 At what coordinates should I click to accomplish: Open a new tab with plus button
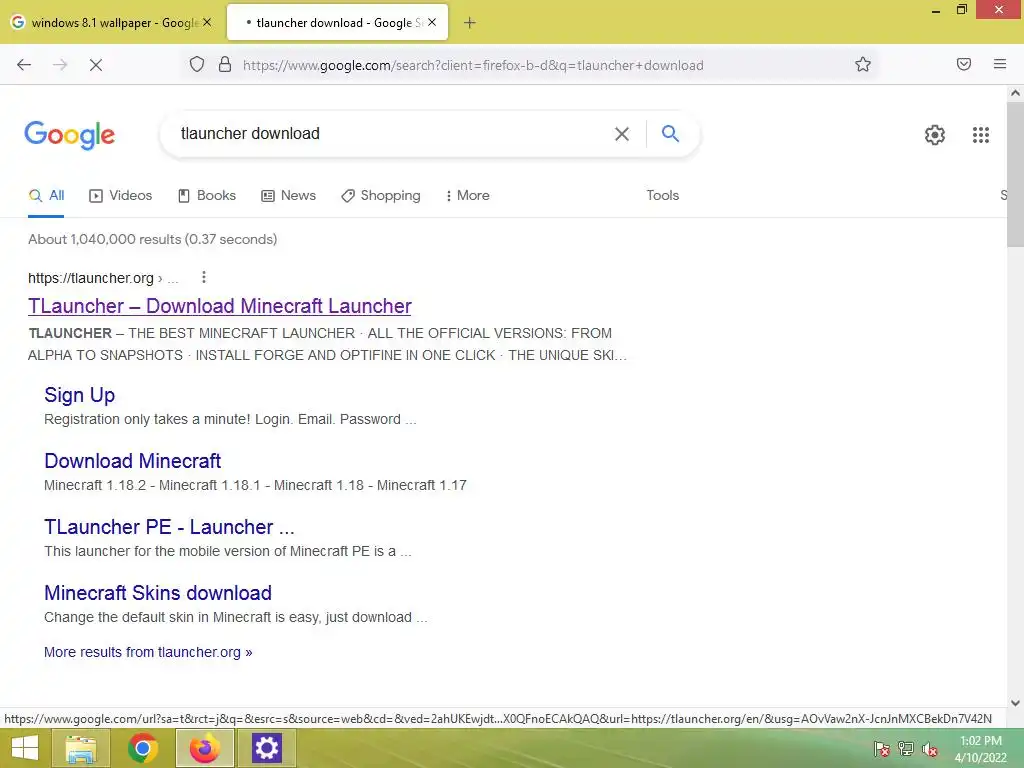470,23
